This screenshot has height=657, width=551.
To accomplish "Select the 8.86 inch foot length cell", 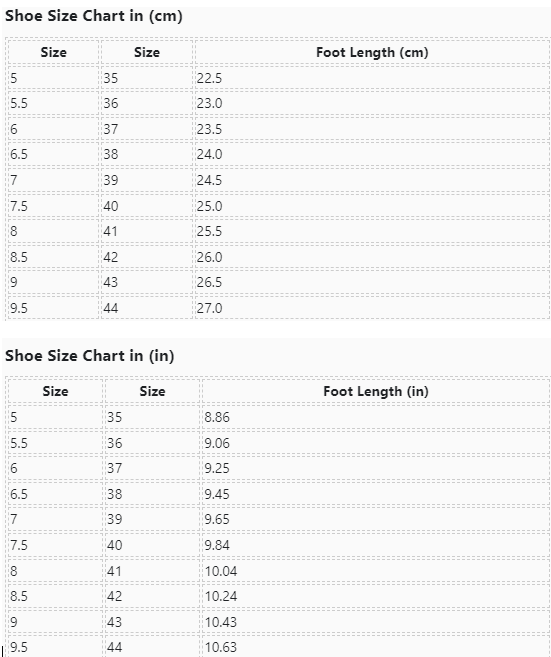I will [375, 417].
